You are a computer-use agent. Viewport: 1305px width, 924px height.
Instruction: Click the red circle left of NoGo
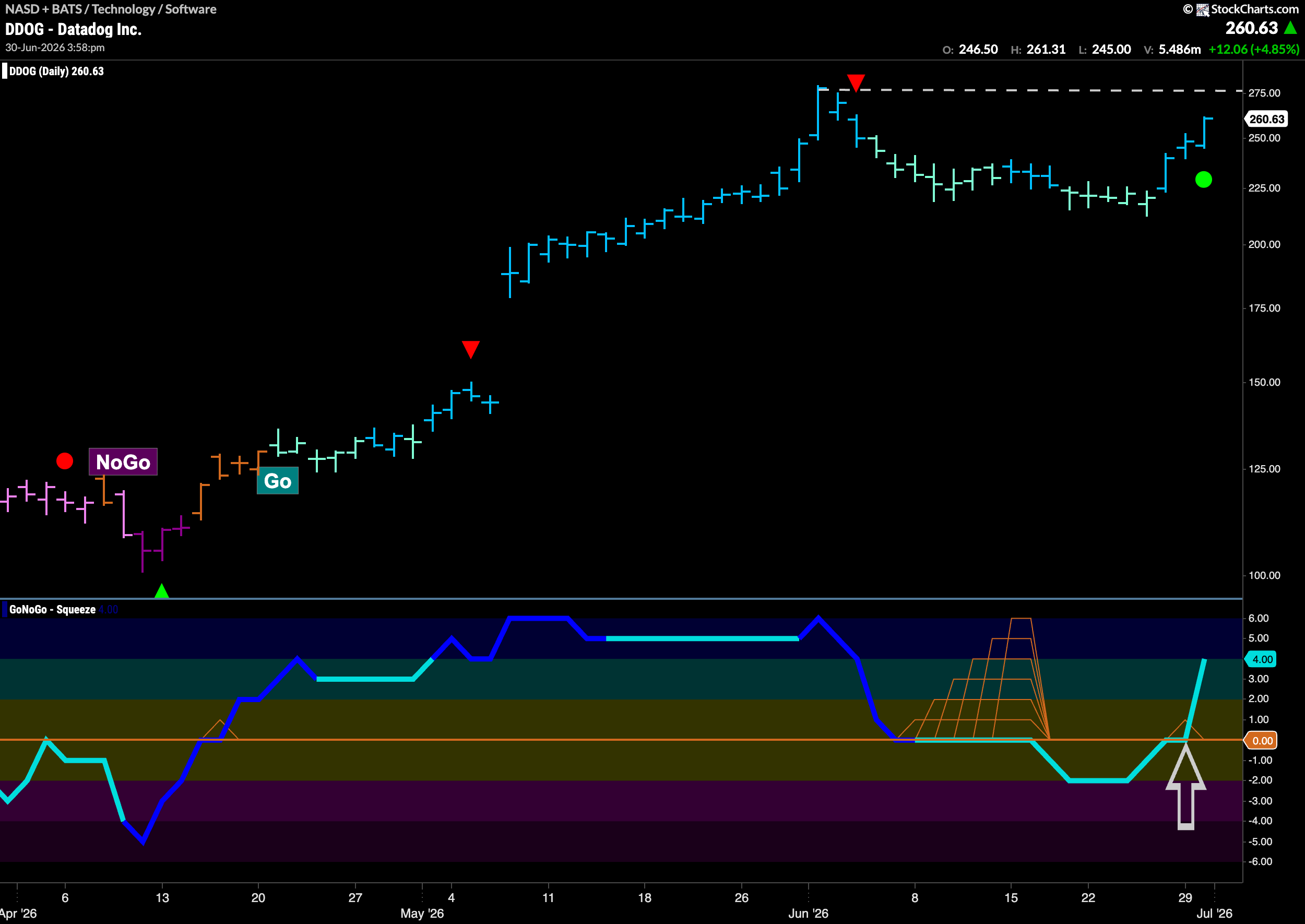coord(65,461)
